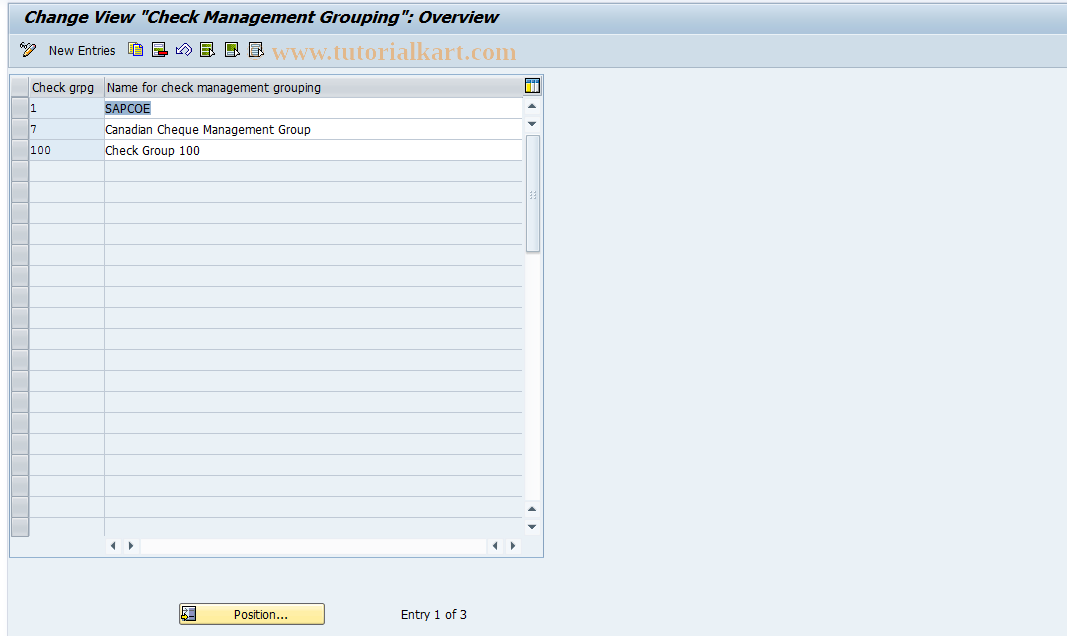Click Canadian Cheque Management Group field
Screen dimensions: 1067x636
coord(313,129)
